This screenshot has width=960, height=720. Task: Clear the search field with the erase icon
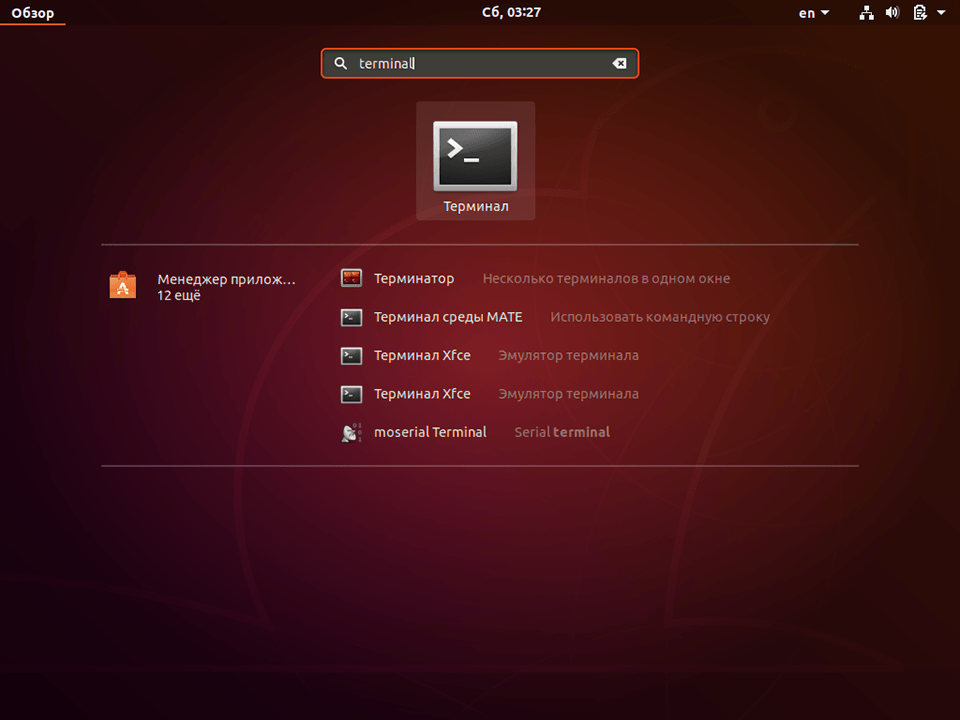(x=619, y=63)
